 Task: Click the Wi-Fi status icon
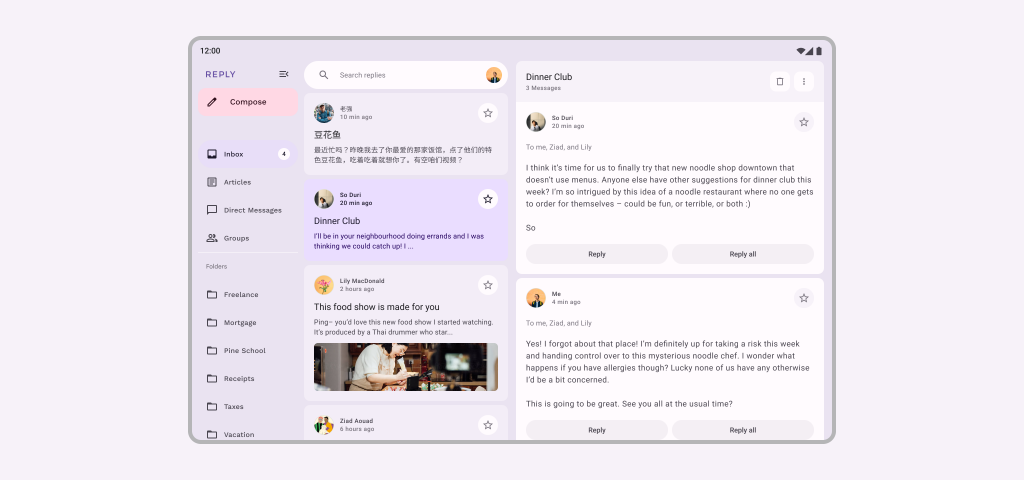[x=801, y=51]
